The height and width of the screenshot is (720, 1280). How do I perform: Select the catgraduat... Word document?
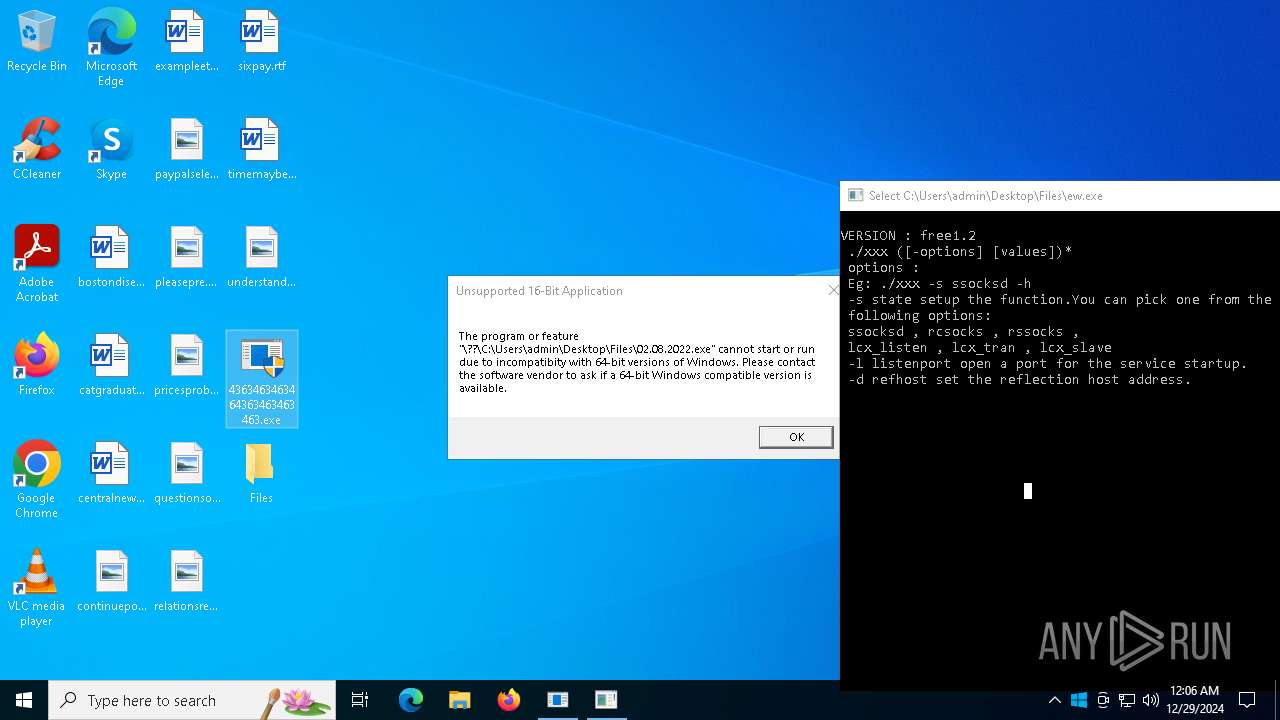point(111,366)
